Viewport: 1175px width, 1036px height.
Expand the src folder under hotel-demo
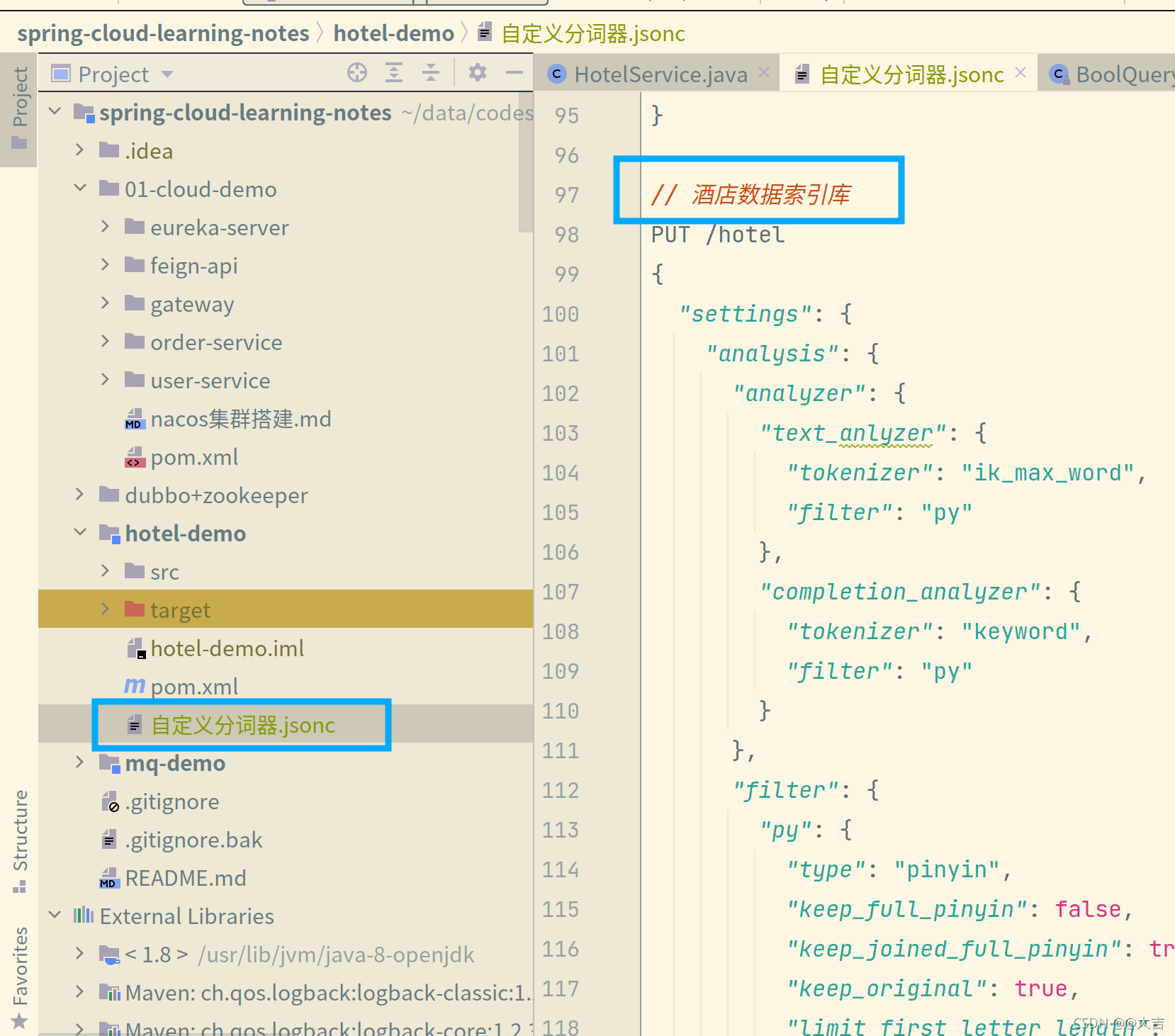coord(106,571)
